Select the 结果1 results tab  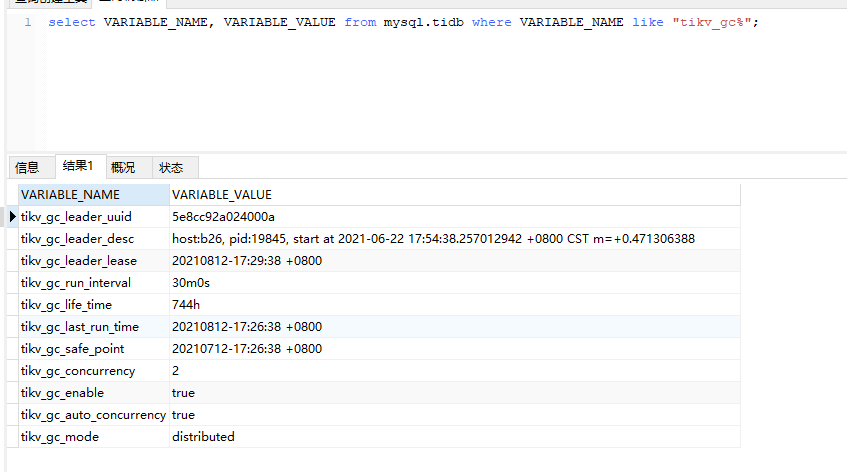tap(78, 166)
